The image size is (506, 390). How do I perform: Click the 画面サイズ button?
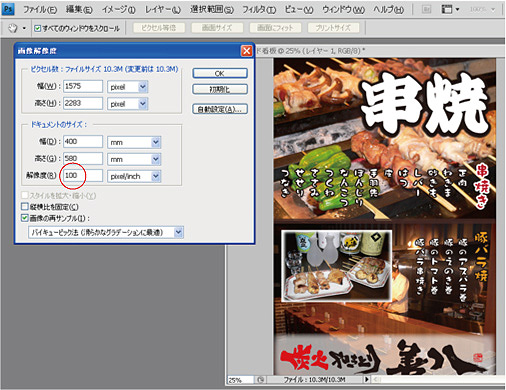pyautogui.click(x=217, y=28)
